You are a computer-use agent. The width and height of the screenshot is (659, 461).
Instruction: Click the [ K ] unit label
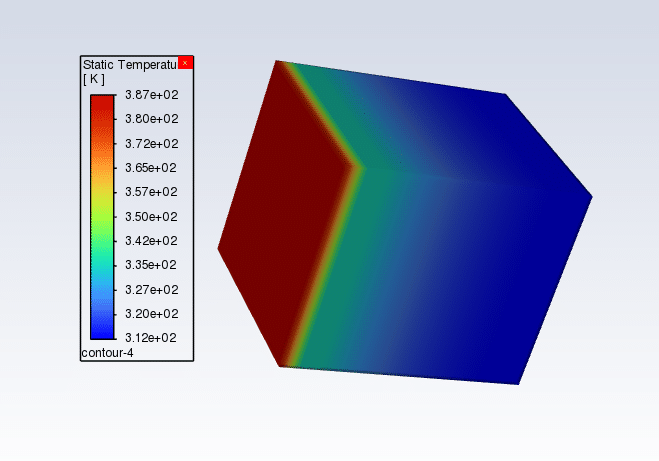[94, 79]
